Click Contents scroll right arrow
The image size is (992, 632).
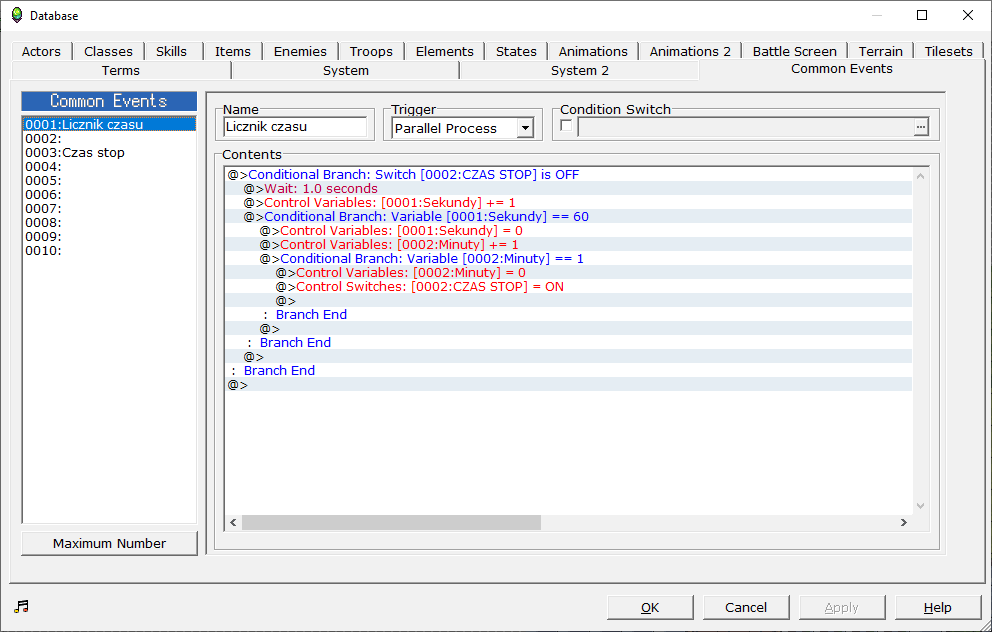pos(904,522)
